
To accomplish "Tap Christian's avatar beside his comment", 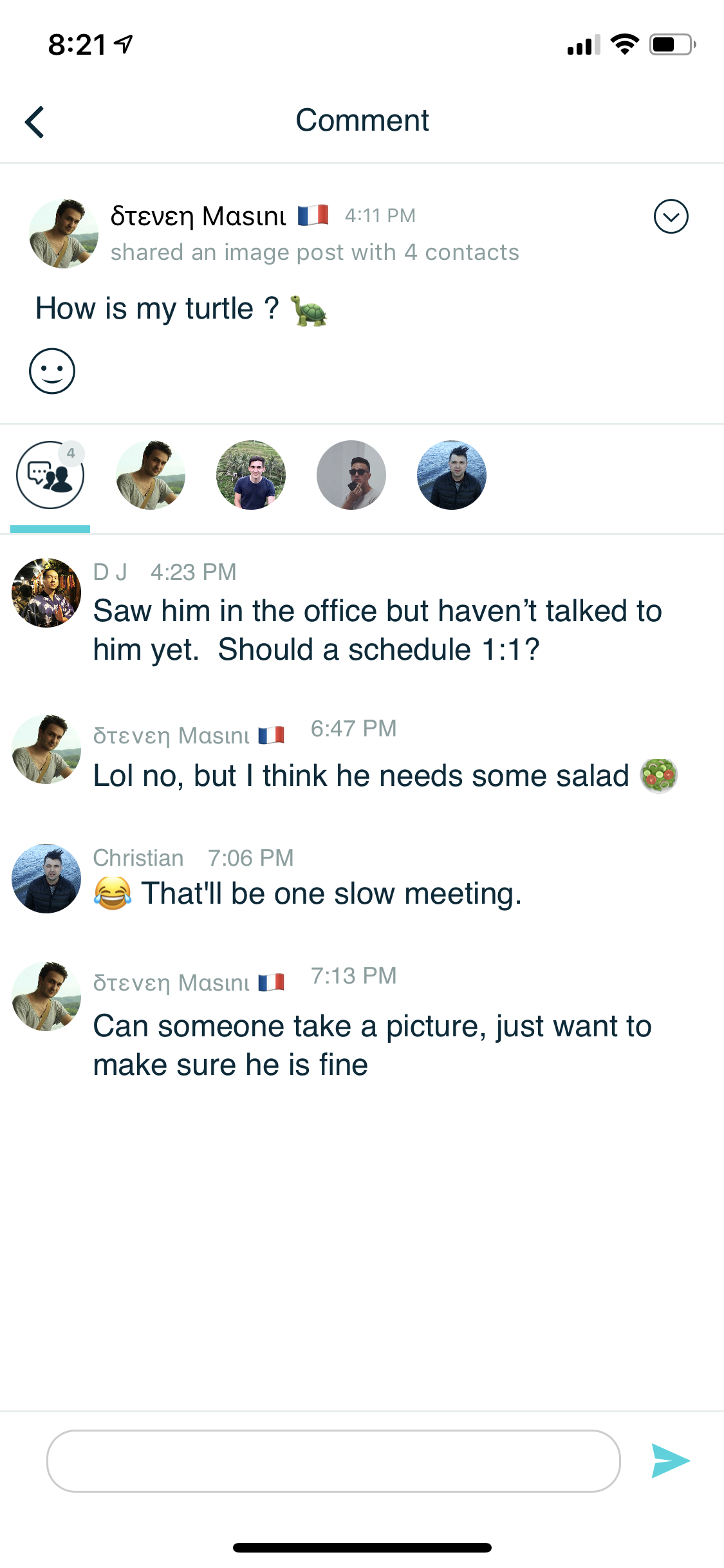I will point(46,878).
